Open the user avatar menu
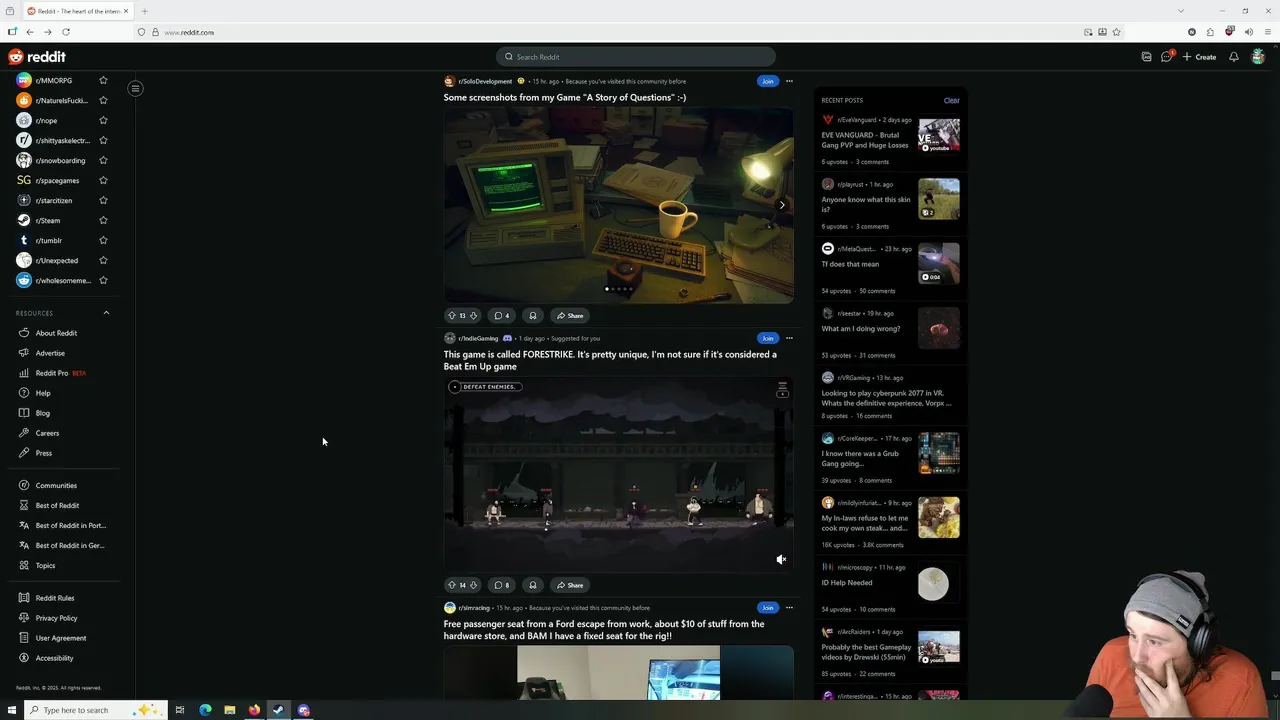 [1258, 57]
